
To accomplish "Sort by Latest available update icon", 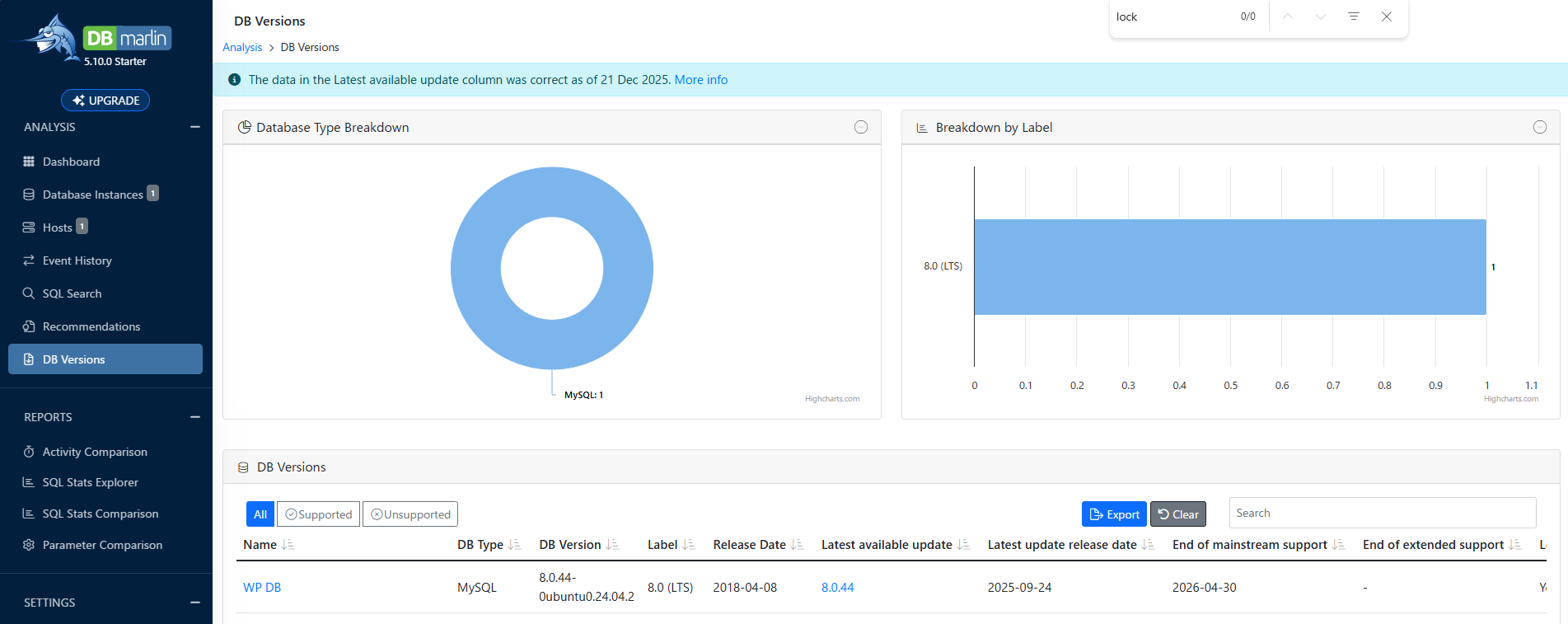I will tap(963, 545).
